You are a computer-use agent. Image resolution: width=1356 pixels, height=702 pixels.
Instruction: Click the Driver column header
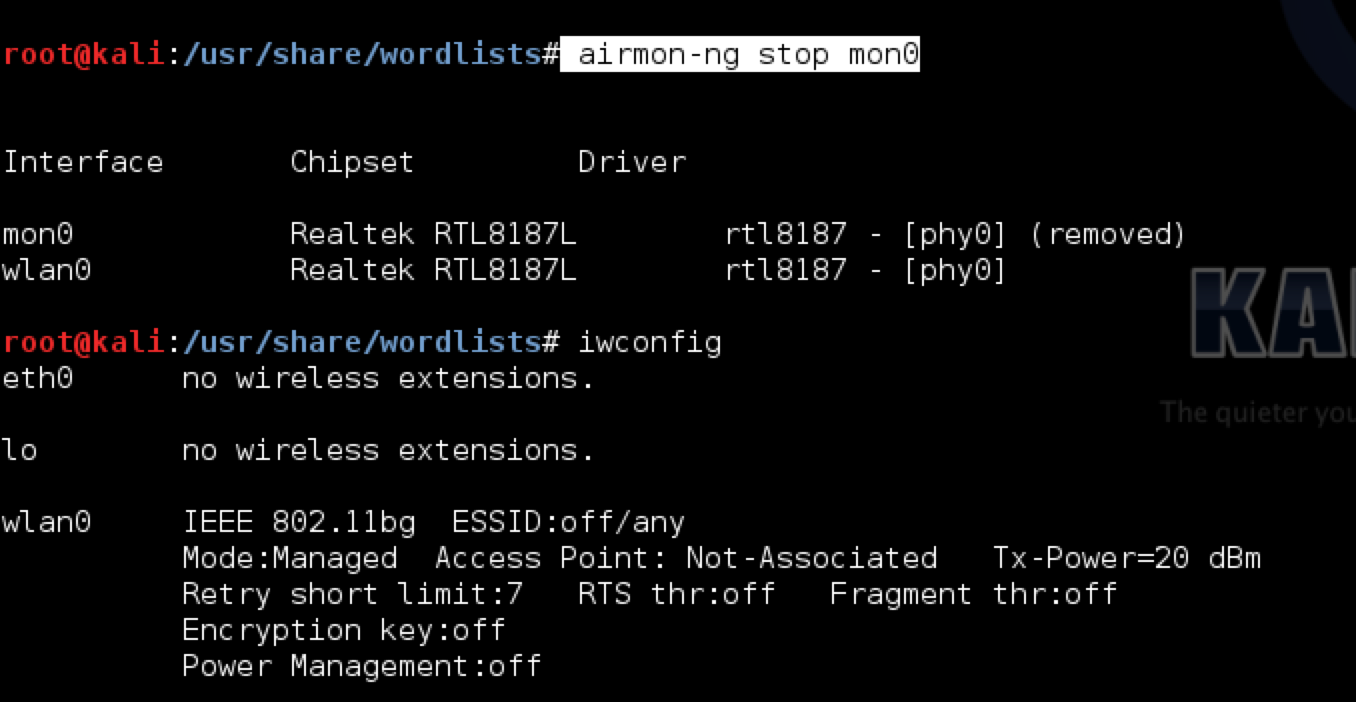(x=632, y=162)
